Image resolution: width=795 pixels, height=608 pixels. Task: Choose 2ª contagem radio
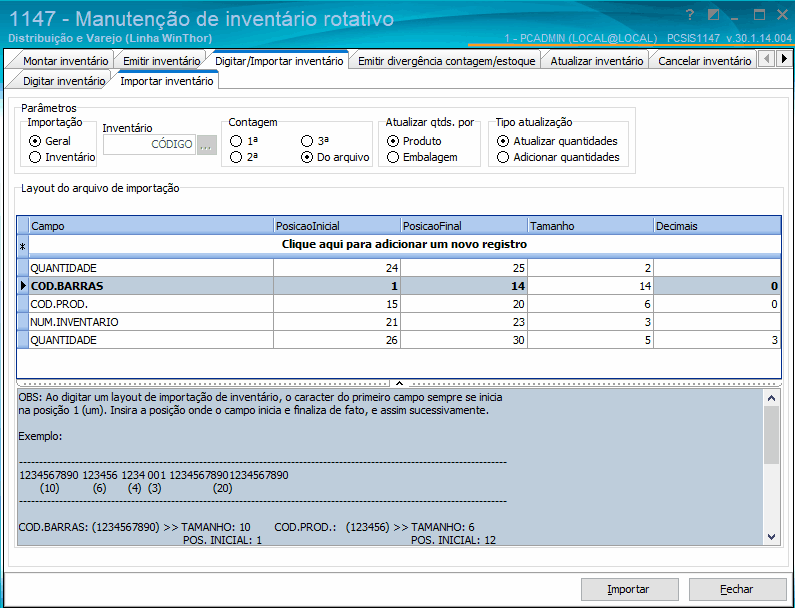244,157
